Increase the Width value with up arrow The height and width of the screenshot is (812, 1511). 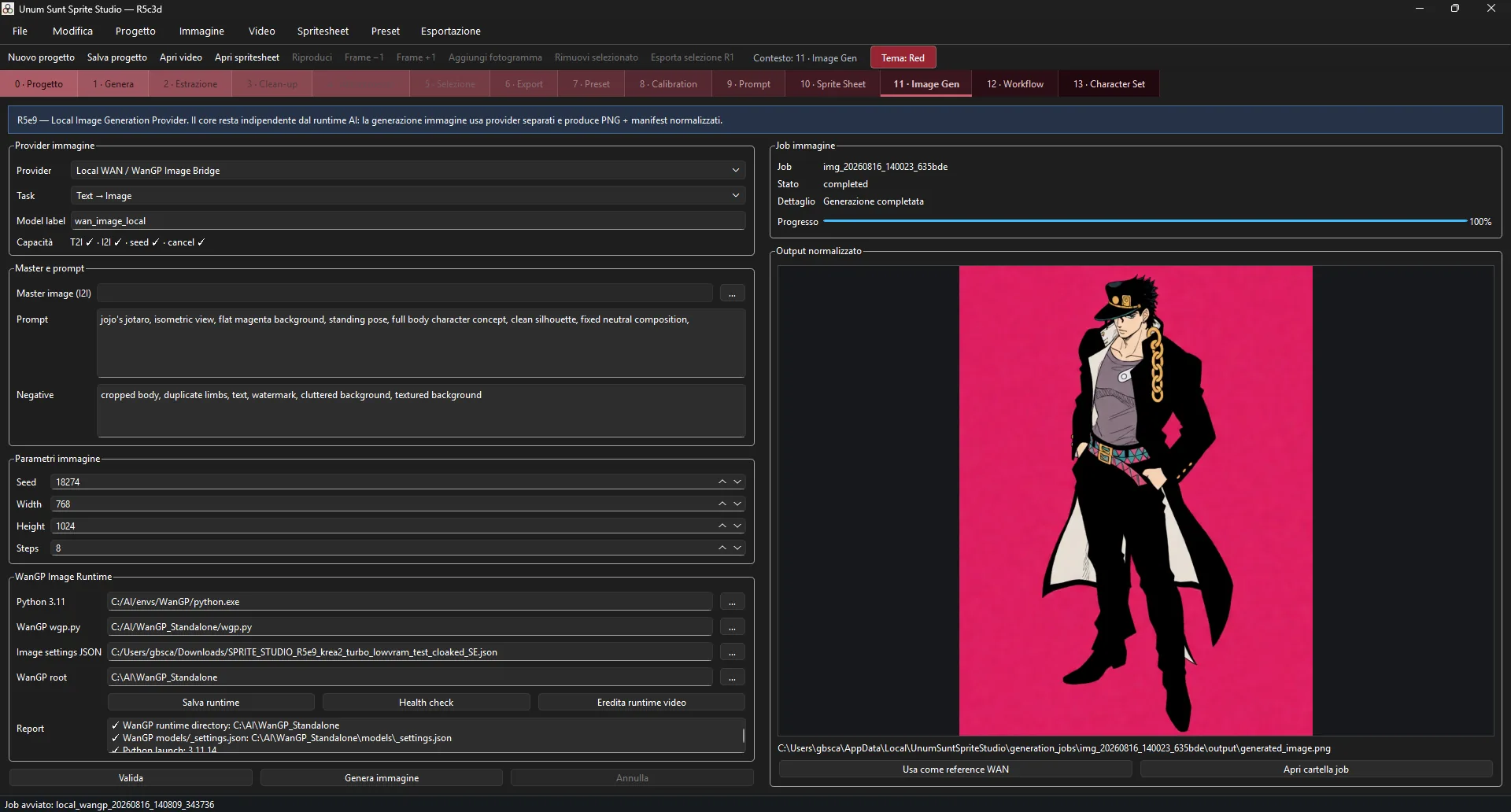click(x=722, y=504)
